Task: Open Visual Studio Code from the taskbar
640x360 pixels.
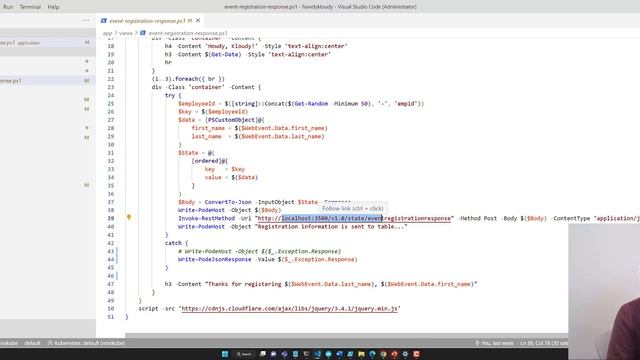Action: [317, 354]
